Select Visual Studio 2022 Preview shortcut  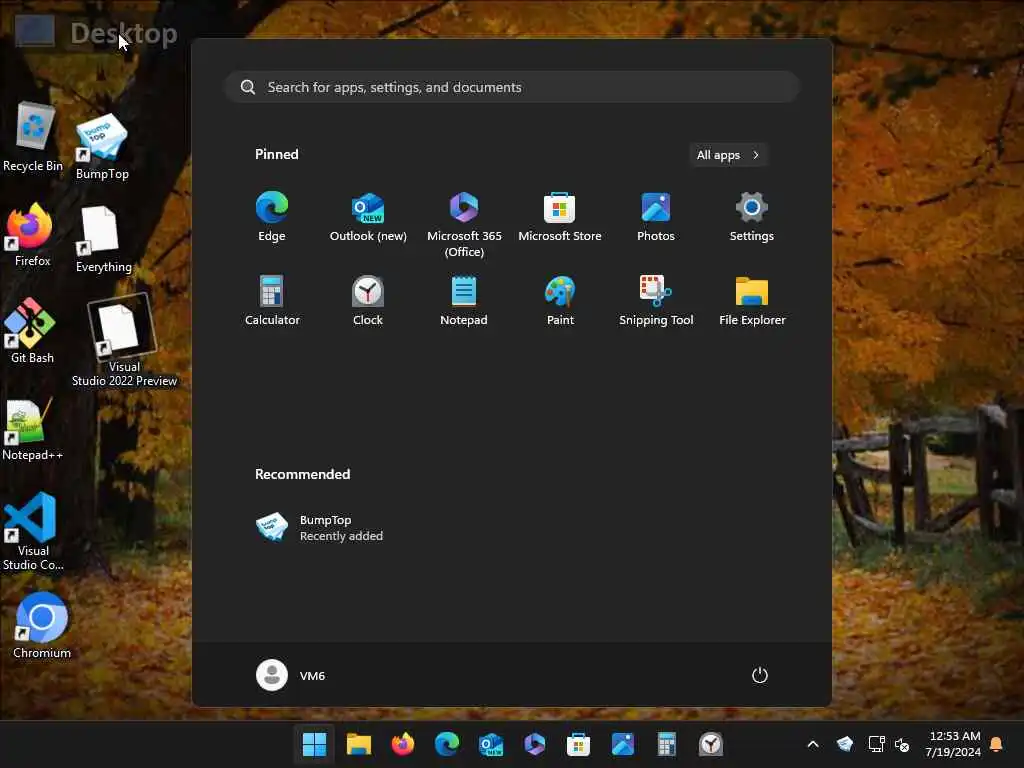click(x=124, y=342)
